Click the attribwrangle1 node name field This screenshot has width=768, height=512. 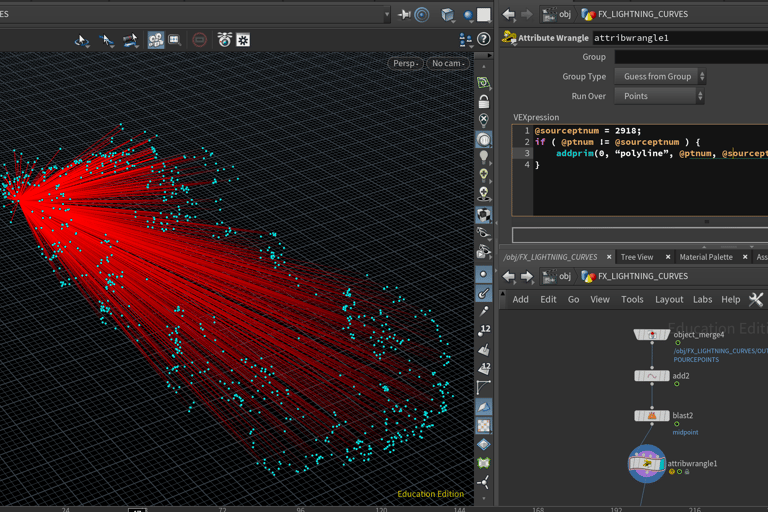(680, 38)
